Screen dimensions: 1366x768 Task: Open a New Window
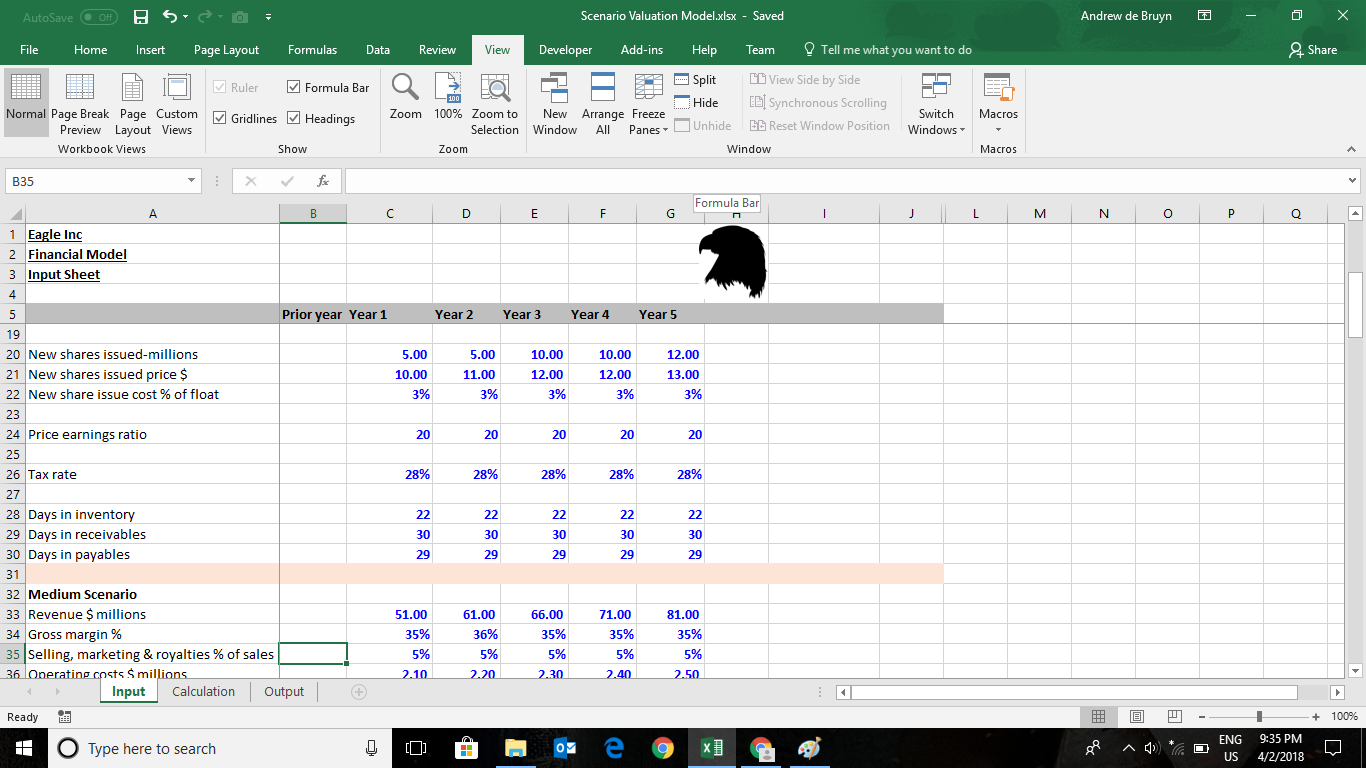555,104
